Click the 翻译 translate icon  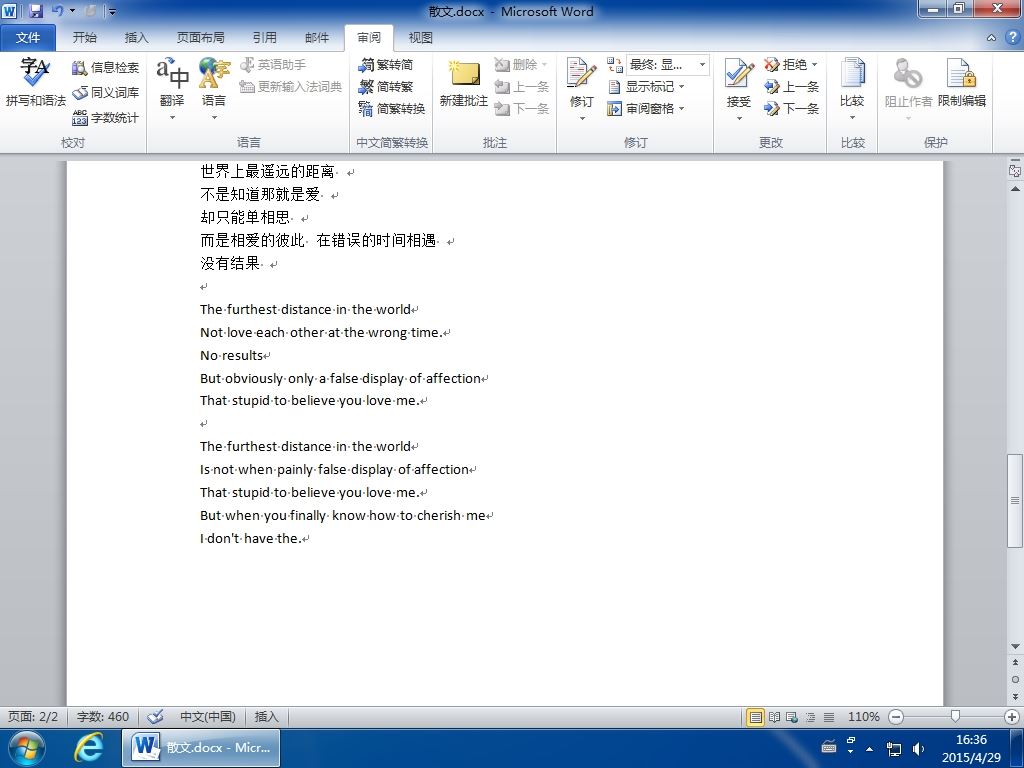(172, 73)
